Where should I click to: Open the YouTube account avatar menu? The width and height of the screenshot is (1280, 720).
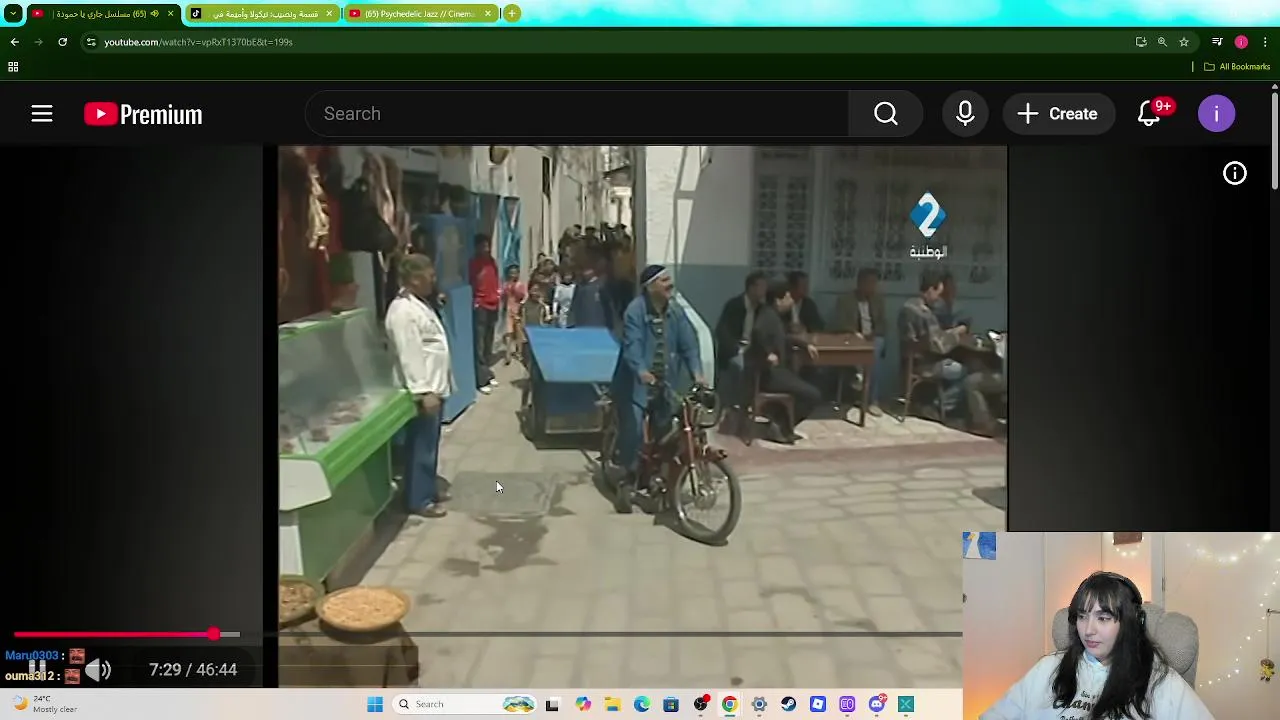tap(1216, 114)
